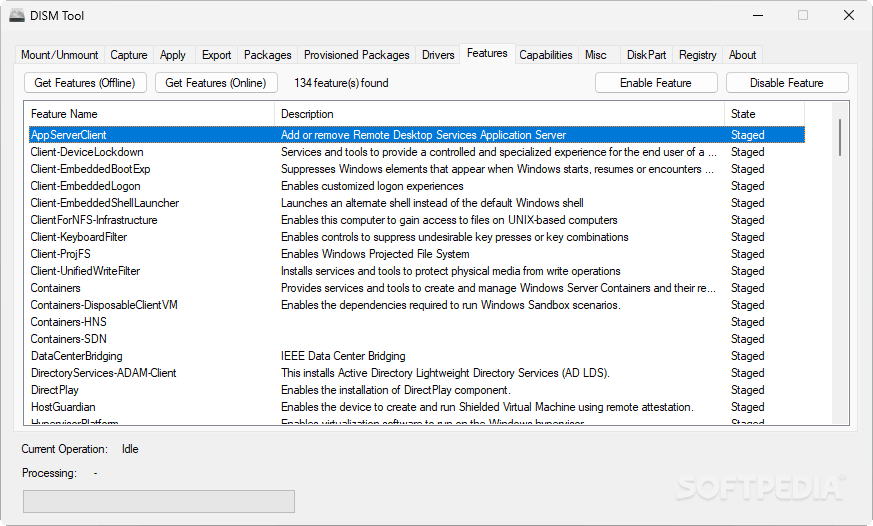Click the operation progress bar
Screen dimensions: 873x526
click(x=159, y=502)
